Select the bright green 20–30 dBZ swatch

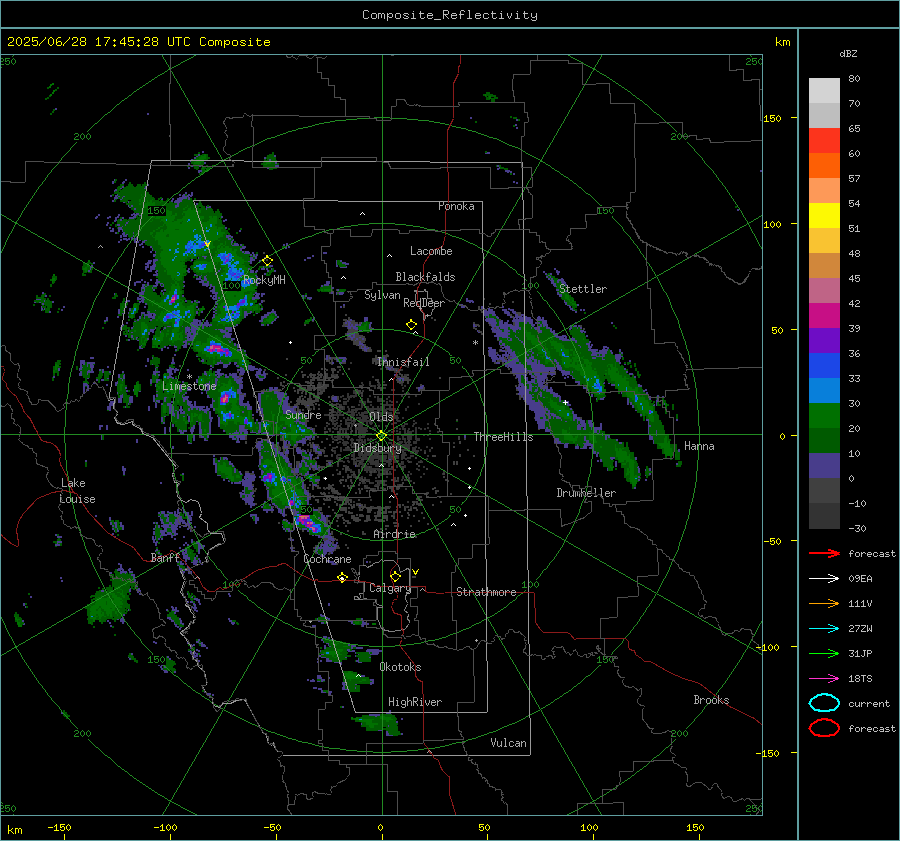824,416
